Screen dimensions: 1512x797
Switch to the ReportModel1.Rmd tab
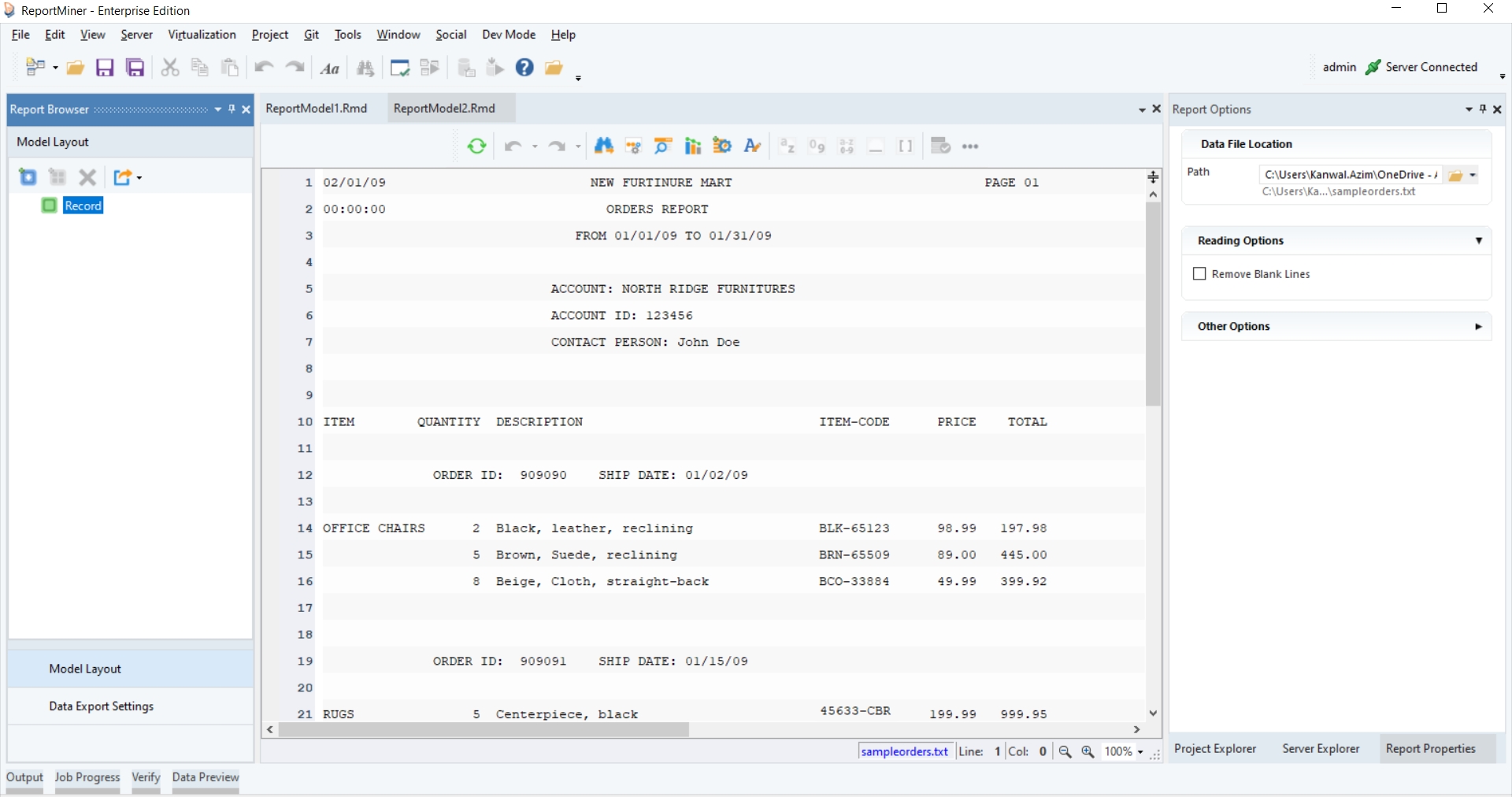[317, 109]
